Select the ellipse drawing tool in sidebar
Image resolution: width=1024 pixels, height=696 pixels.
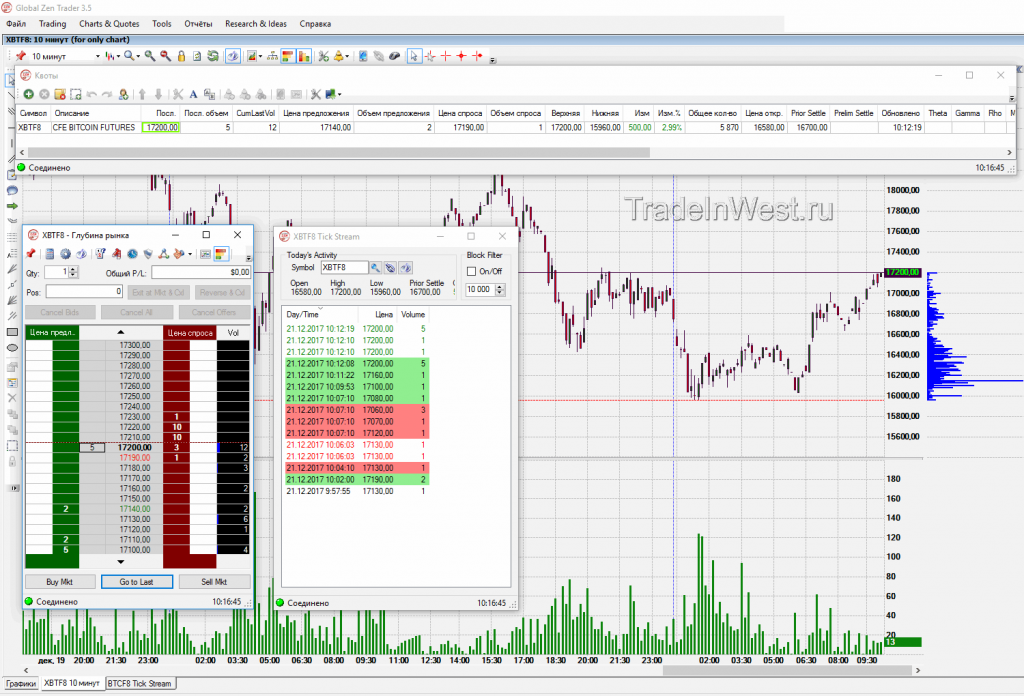tap(12, 347)
